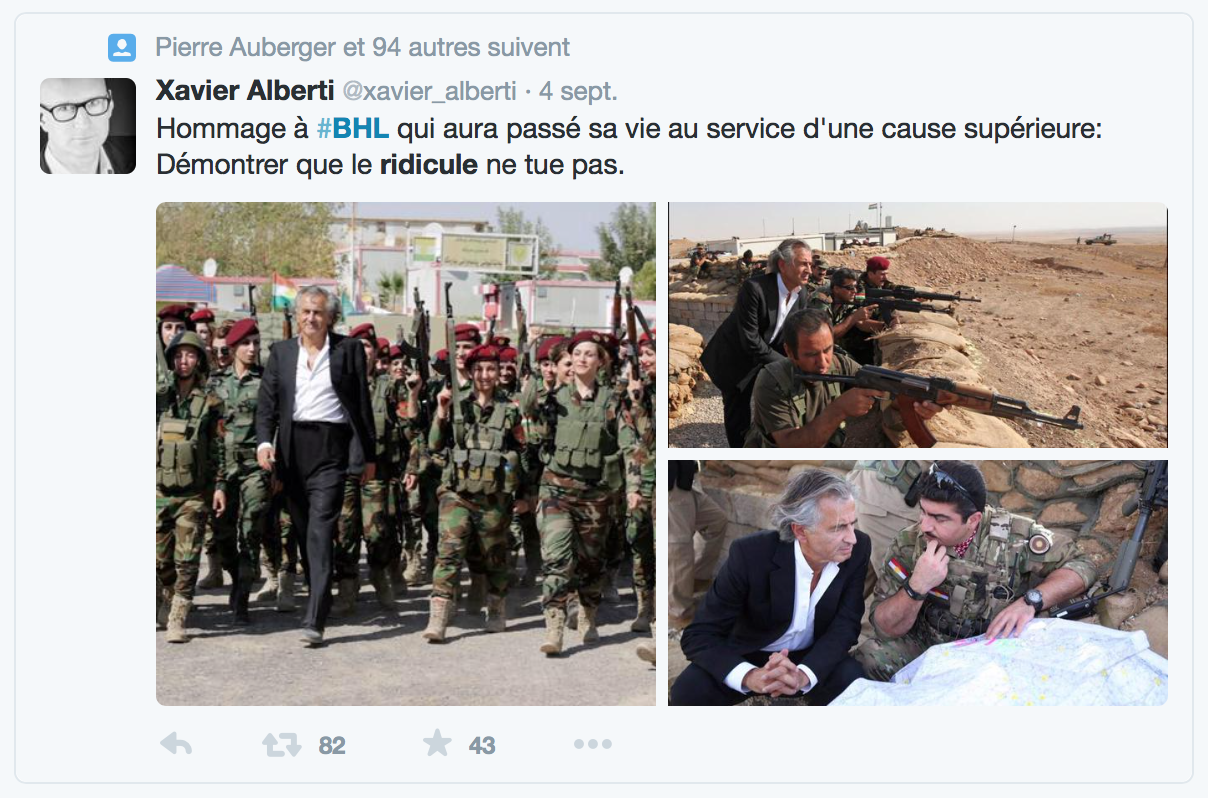
Task: Click the blue follower person icon
Action: coord(122,47)
